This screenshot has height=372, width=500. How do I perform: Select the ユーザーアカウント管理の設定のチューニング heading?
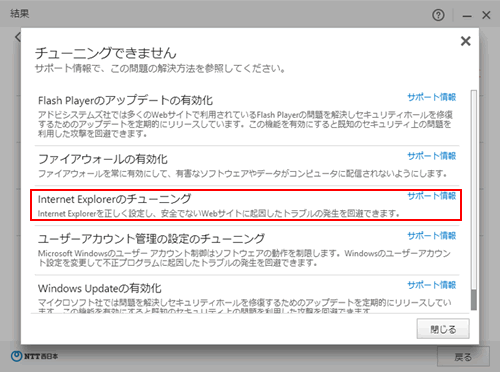[151, 239]
